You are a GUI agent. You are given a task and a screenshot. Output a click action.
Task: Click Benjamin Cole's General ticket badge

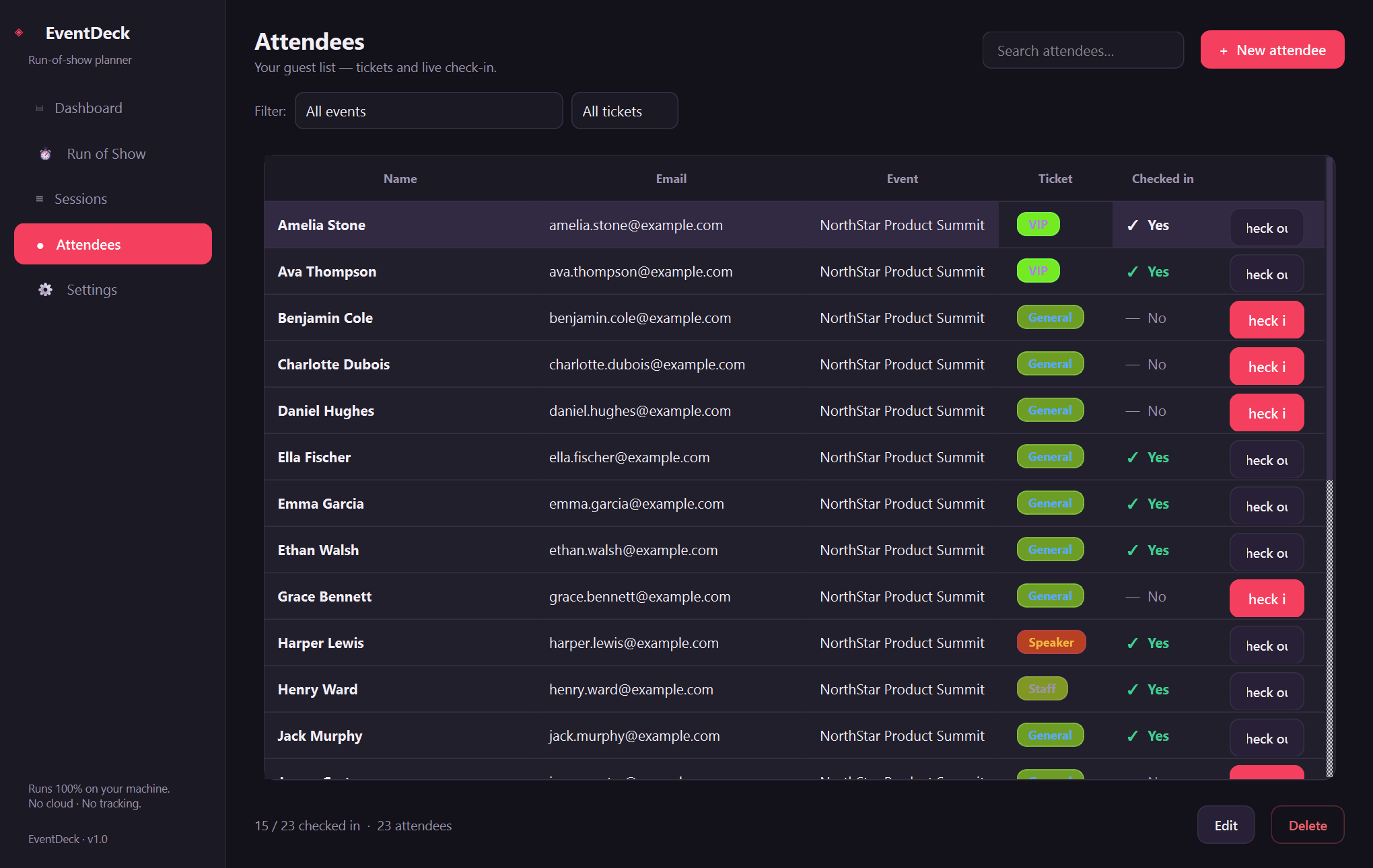[x=1050, y=318]
